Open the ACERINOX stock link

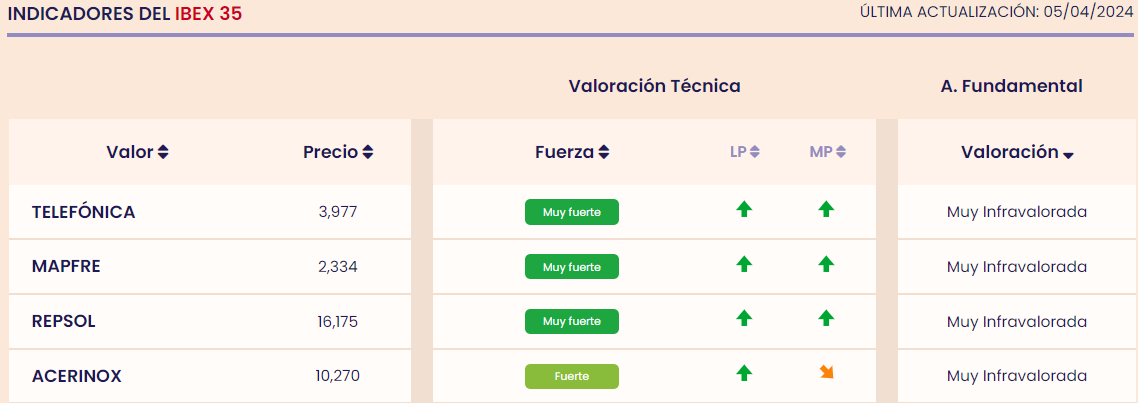[76, 376]
